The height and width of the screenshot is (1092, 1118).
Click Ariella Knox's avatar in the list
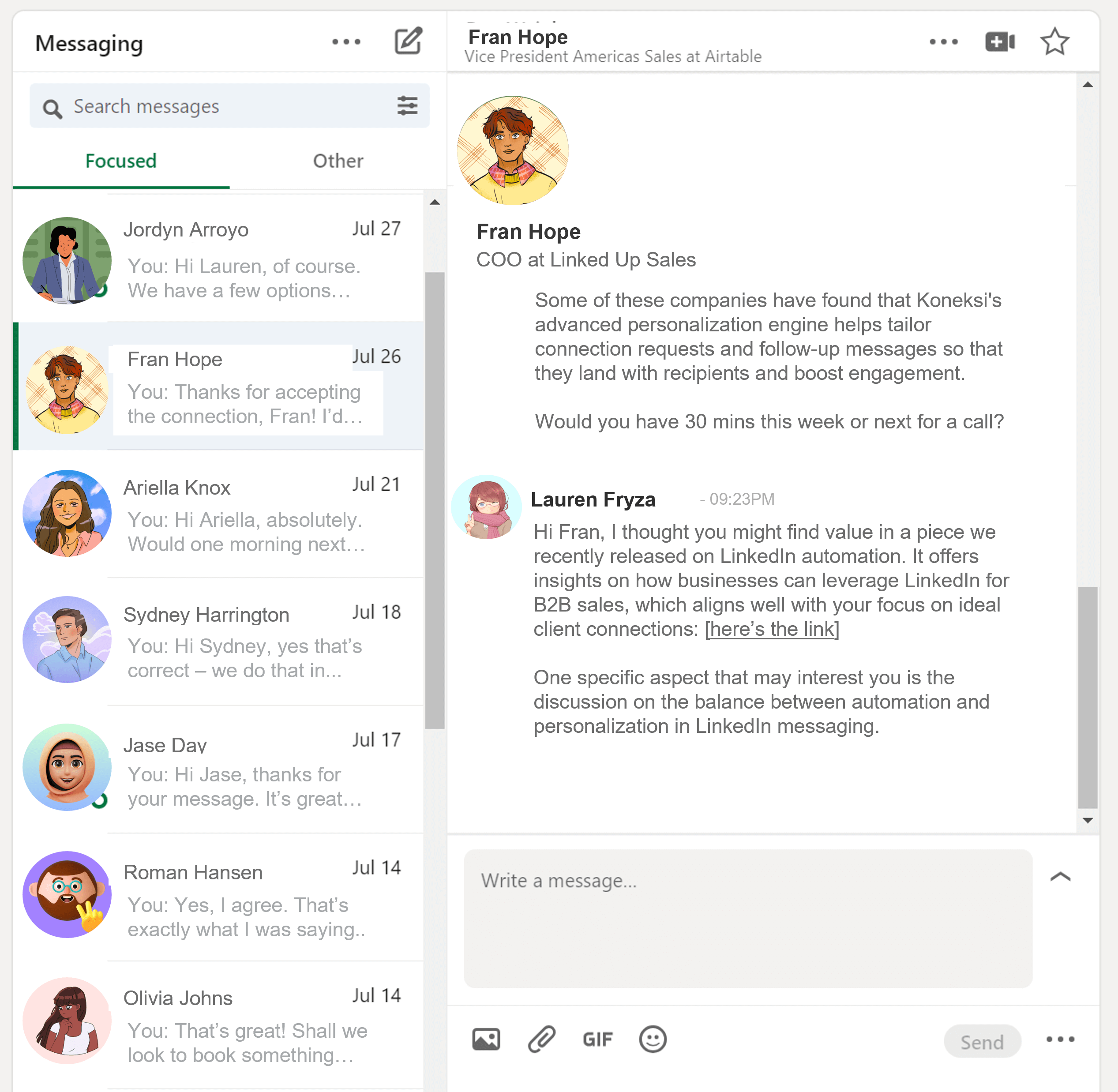pyautogui.click(x=67, y=513)
